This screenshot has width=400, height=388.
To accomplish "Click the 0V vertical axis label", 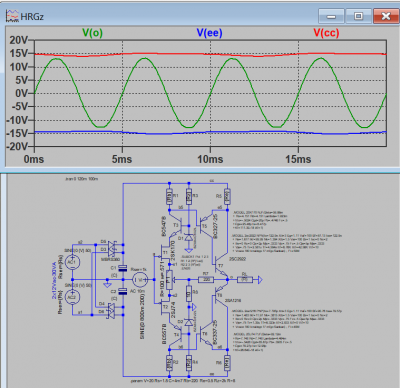I will click(22, 93).
